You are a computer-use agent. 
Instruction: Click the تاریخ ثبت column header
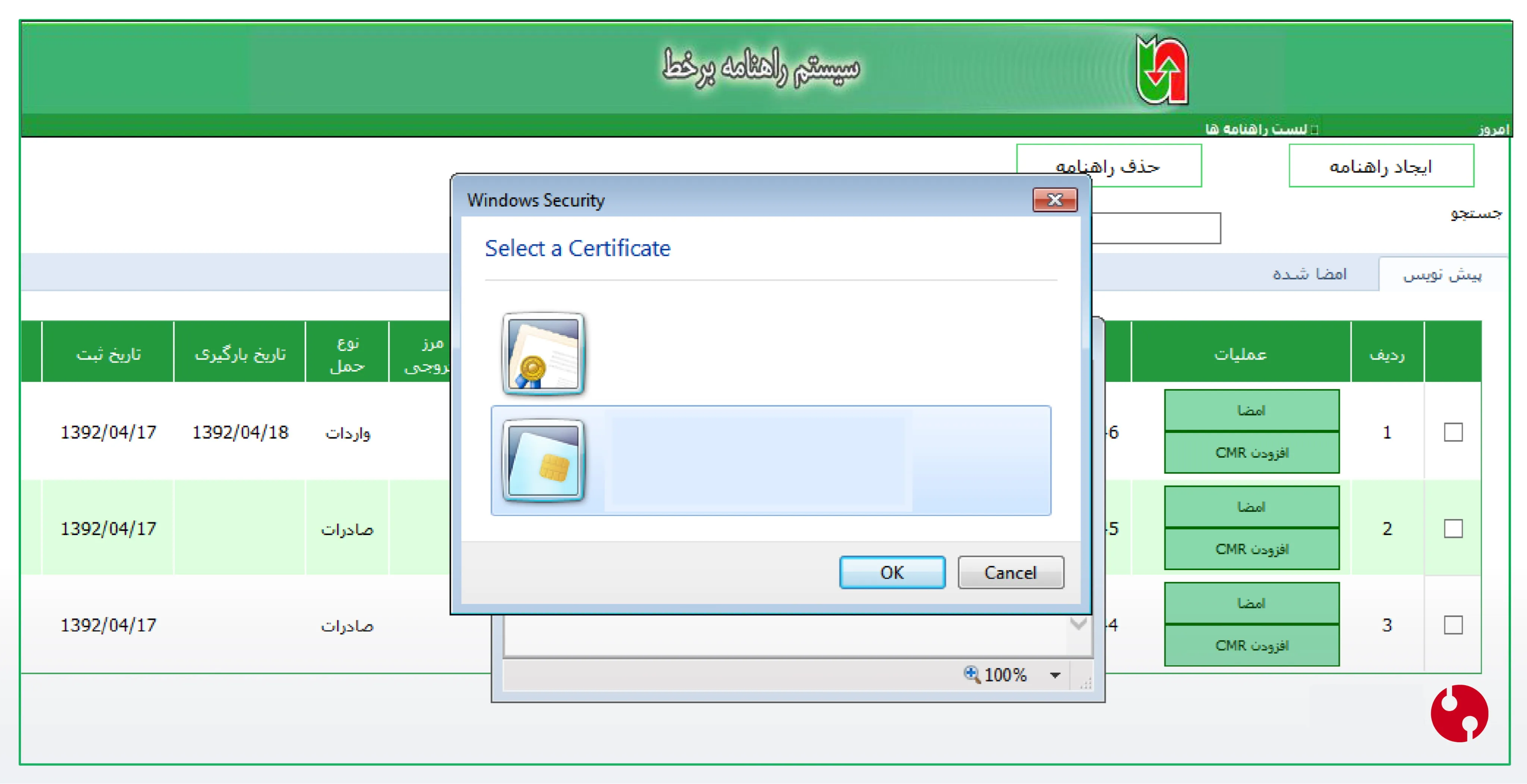click(108, 352)
